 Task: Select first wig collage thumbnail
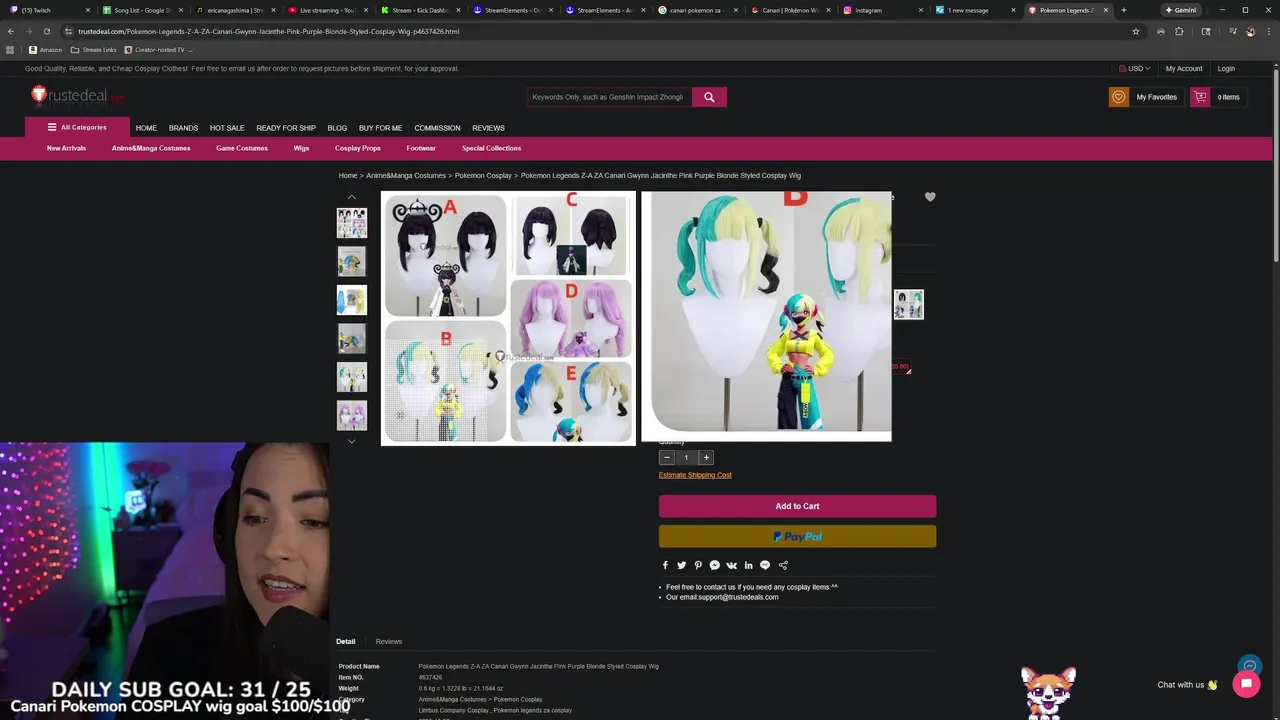[351, 222]
